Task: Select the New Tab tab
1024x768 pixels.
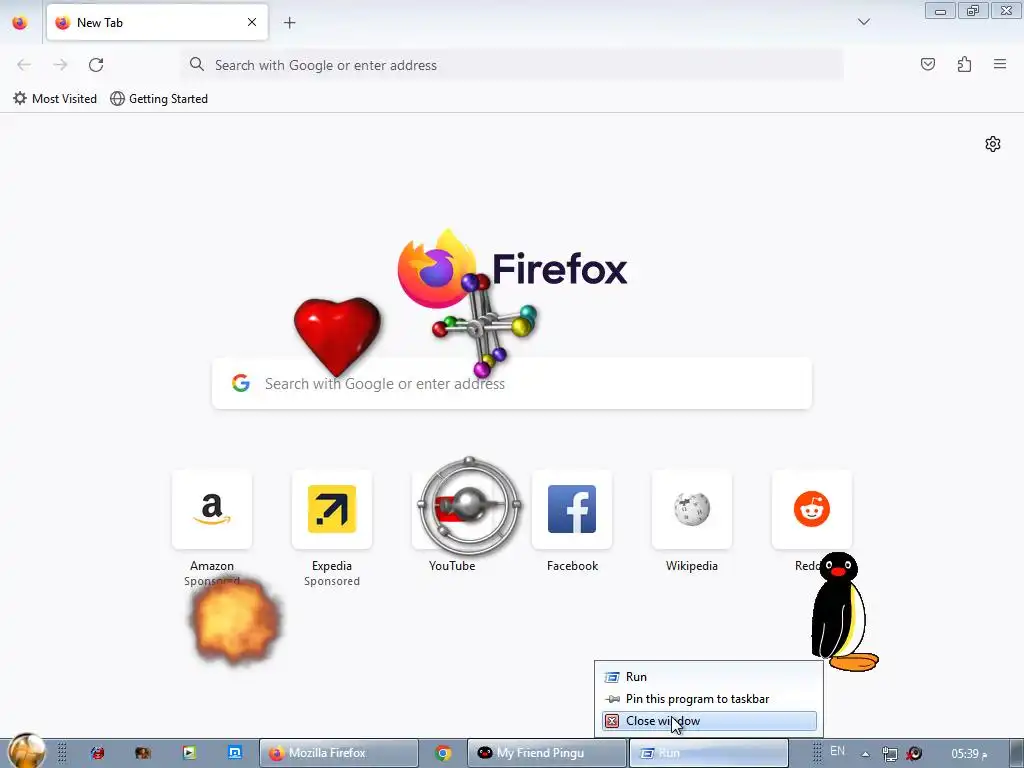Action: pos(157,23)
